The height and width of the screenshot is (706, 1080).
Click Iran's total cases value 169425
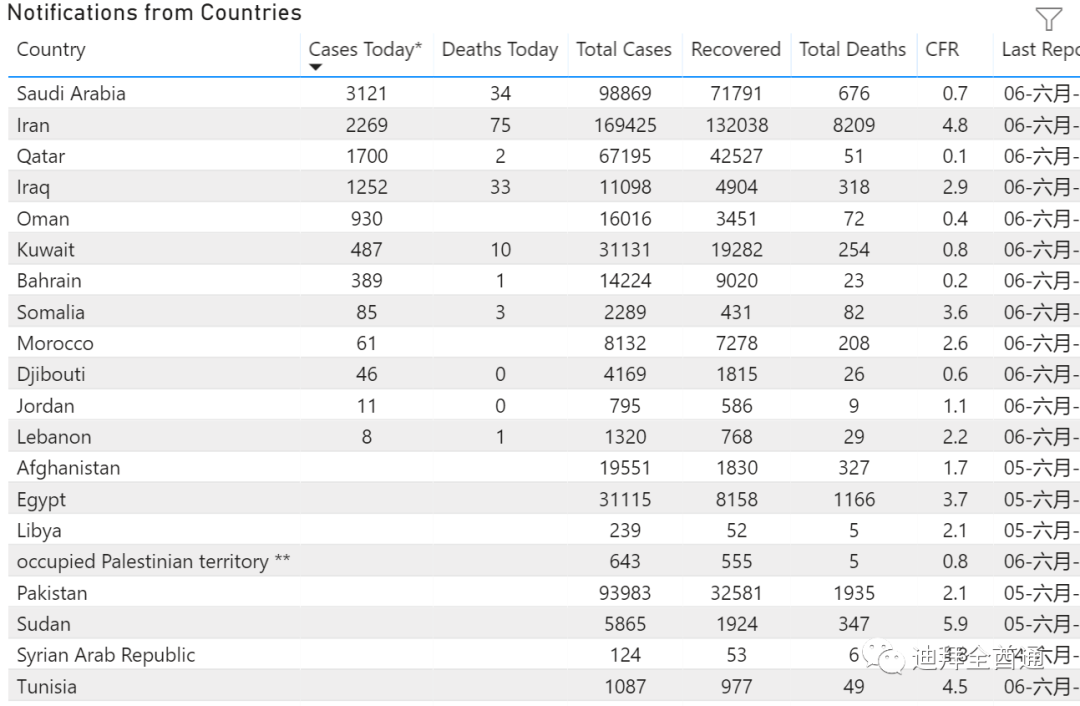(625, 125)
